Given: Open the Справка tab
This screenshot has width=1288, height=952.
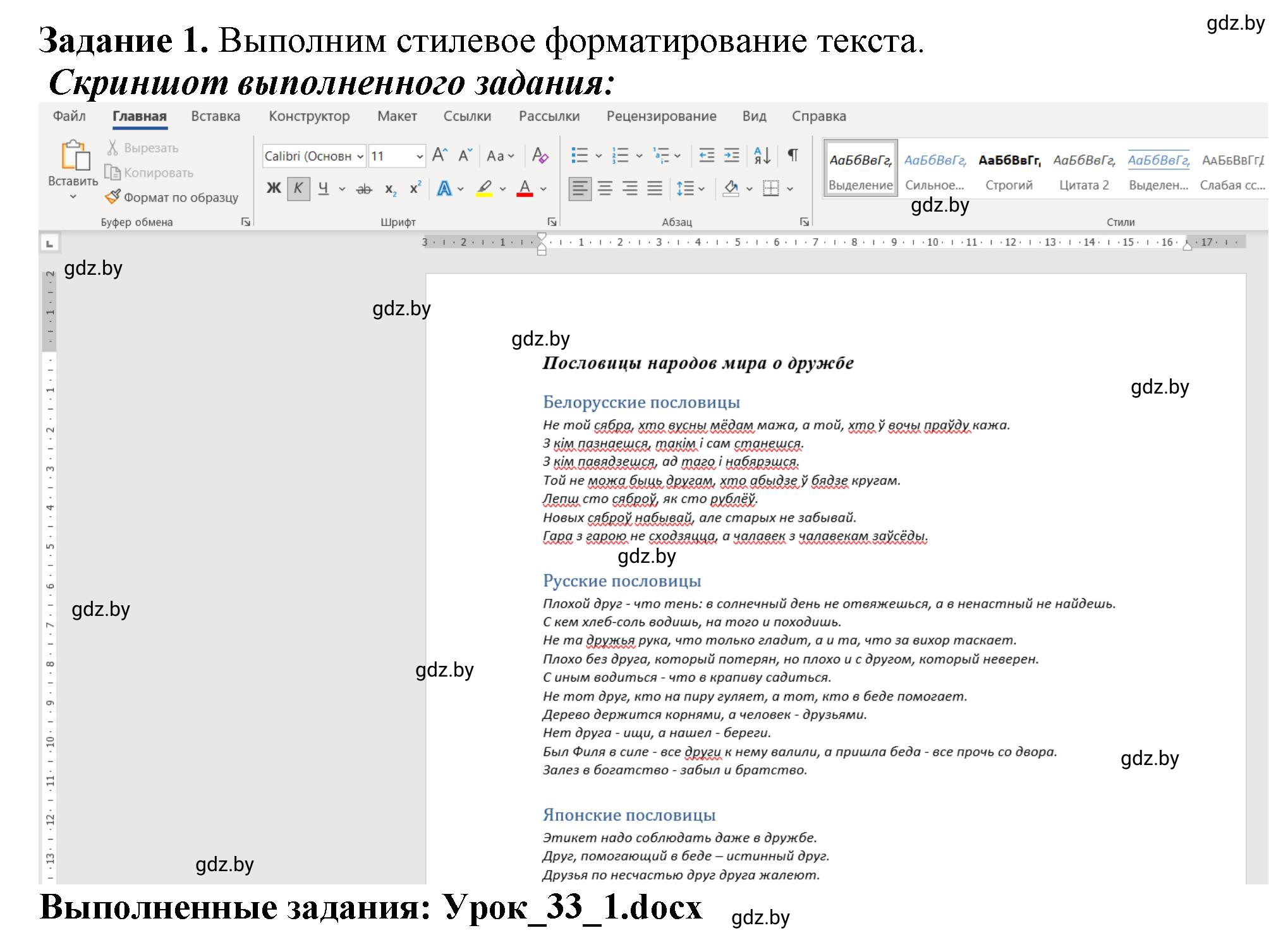Looking at the screenshot, I should (818, 116).
